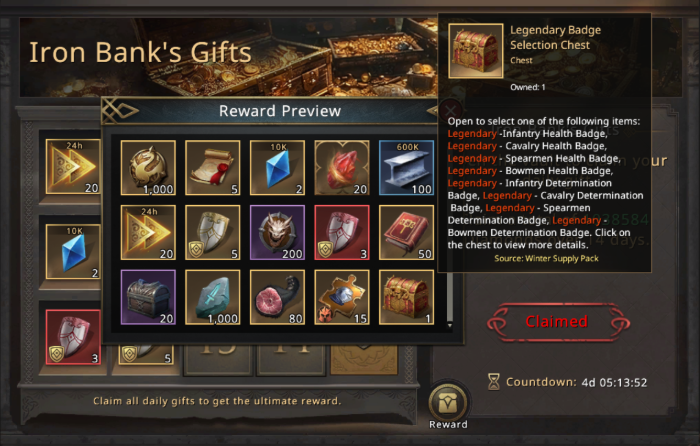Image resolution: width=700 pixels, height=446 pixels.
Task: Select the red gold chest in preview grid
Action: pyautogui.click(x=406, y=297)
